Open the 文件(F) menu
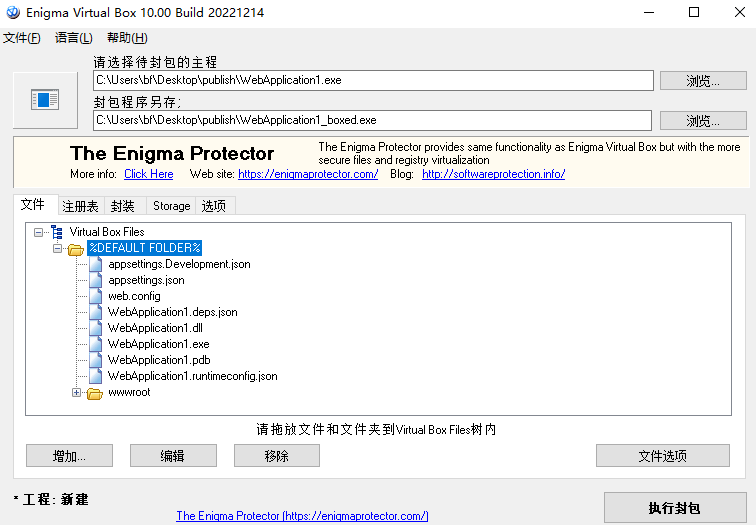The image size is (756, 525). 22,38
